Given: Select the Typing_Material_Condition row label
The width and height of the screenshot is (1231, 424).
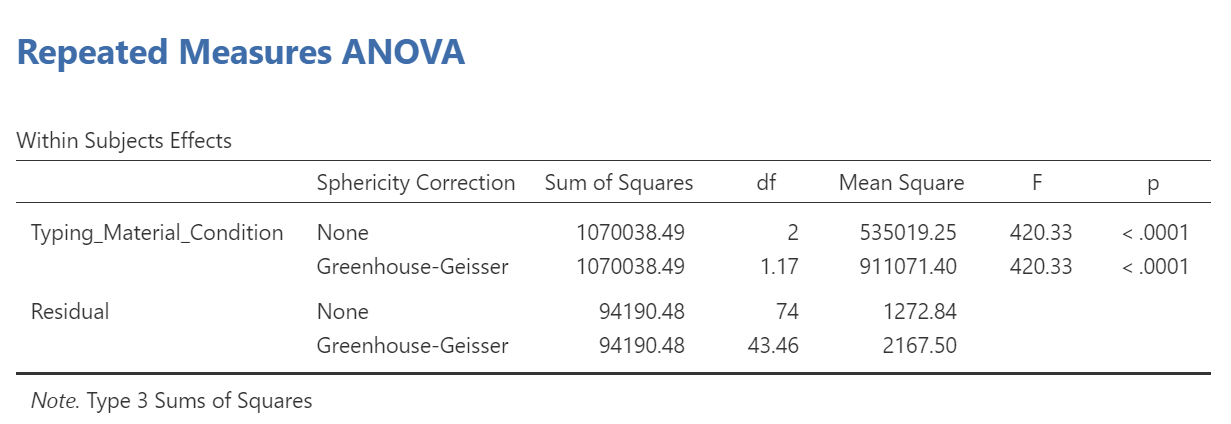Looking at the screenshot, I should (x=157, y=233).
